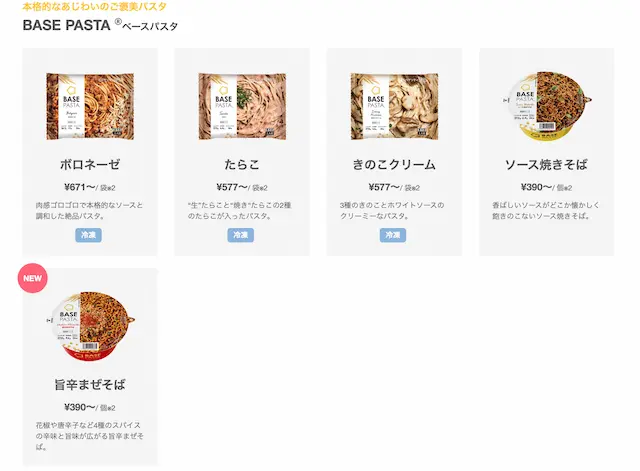
Task: Click the ¥390〜 price of ソース焼きそば
Action: coord(535,187)
